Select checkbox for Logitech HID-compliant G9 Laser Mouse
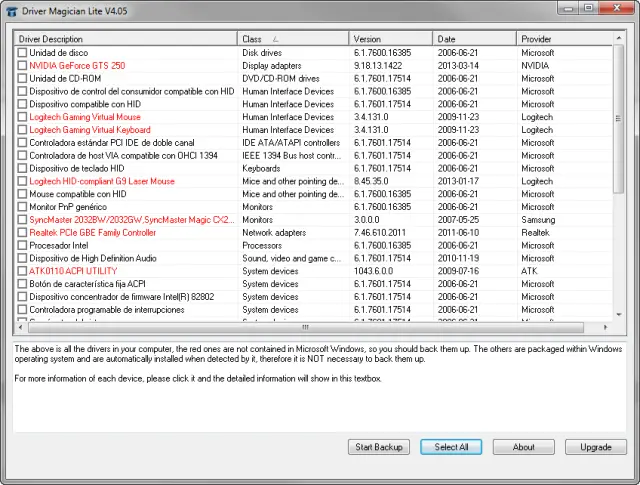This screenshot has height=485, width=640. (22, 181)
